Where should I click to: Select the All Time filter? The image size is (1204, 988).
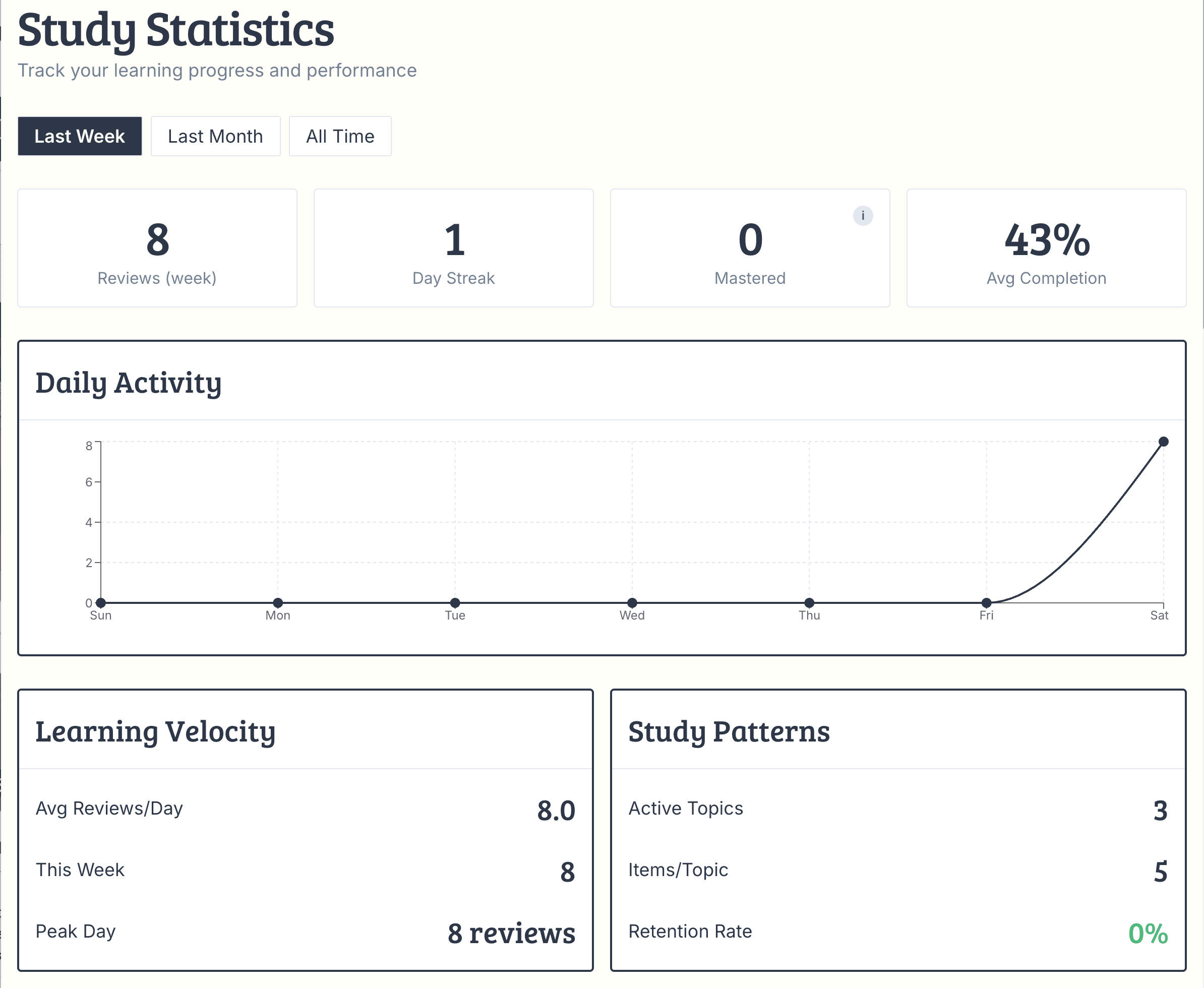(340, 136)
